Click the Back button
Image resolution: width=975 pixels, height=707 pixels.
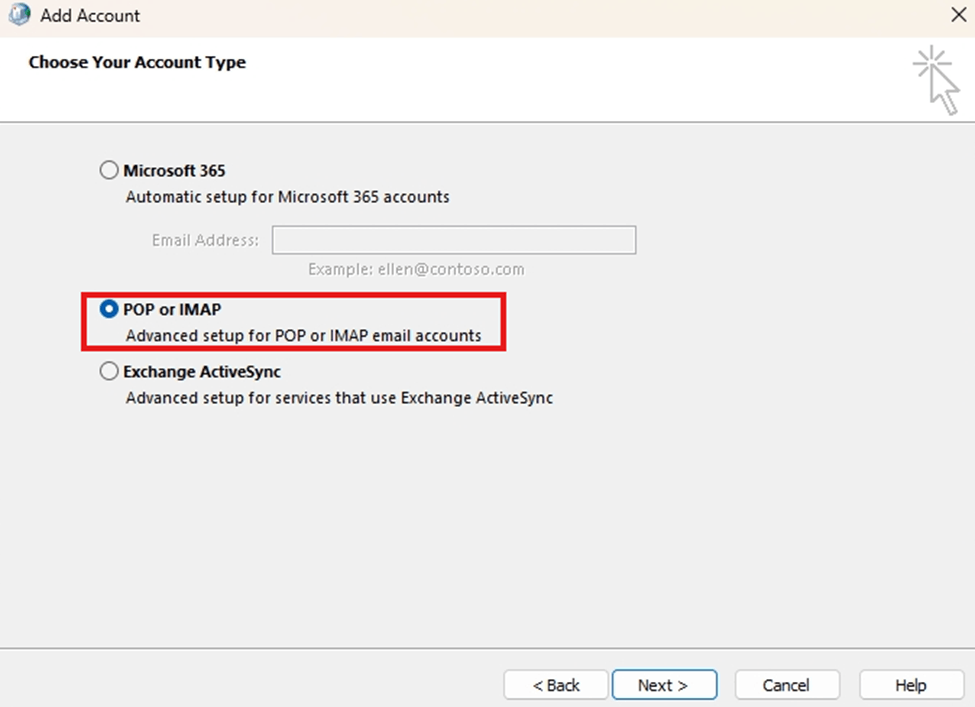(555, 685)
